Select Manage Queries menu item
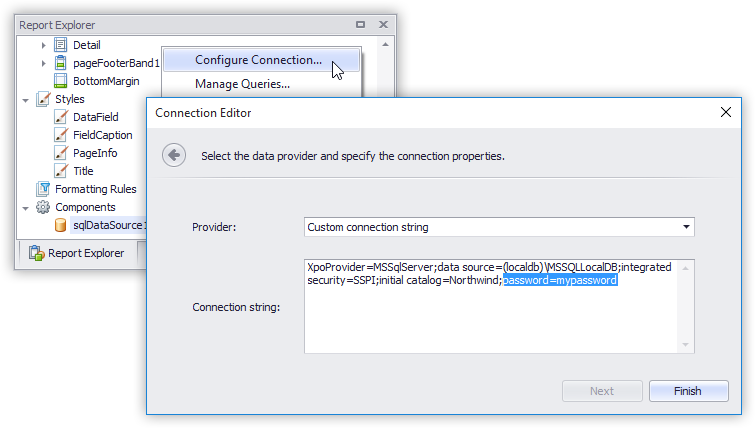This screenshot has height=428, width=755. [x=242, y=84]
